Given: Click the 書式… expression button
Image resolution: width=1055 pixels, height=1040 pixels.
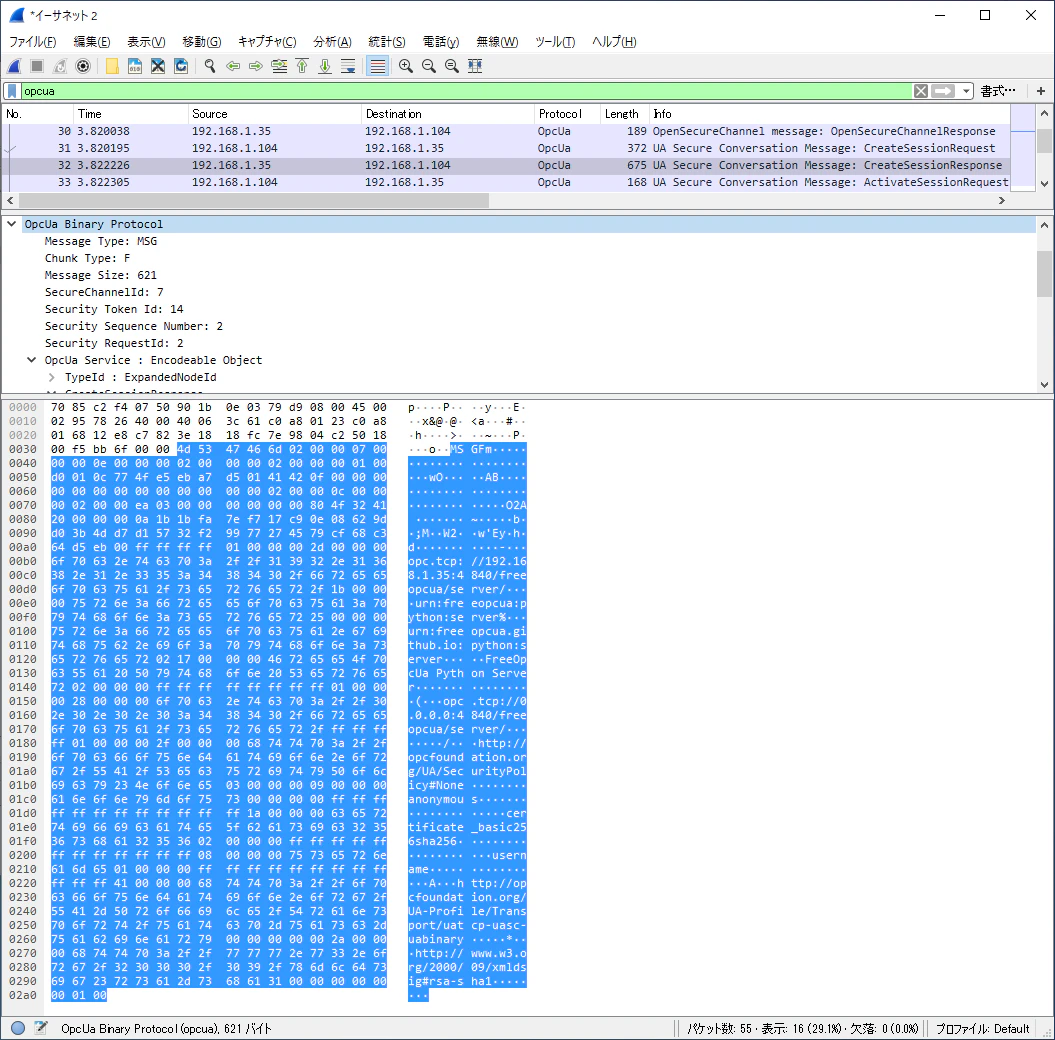Looking at the screenshot, I should click(x=998, y=91).
